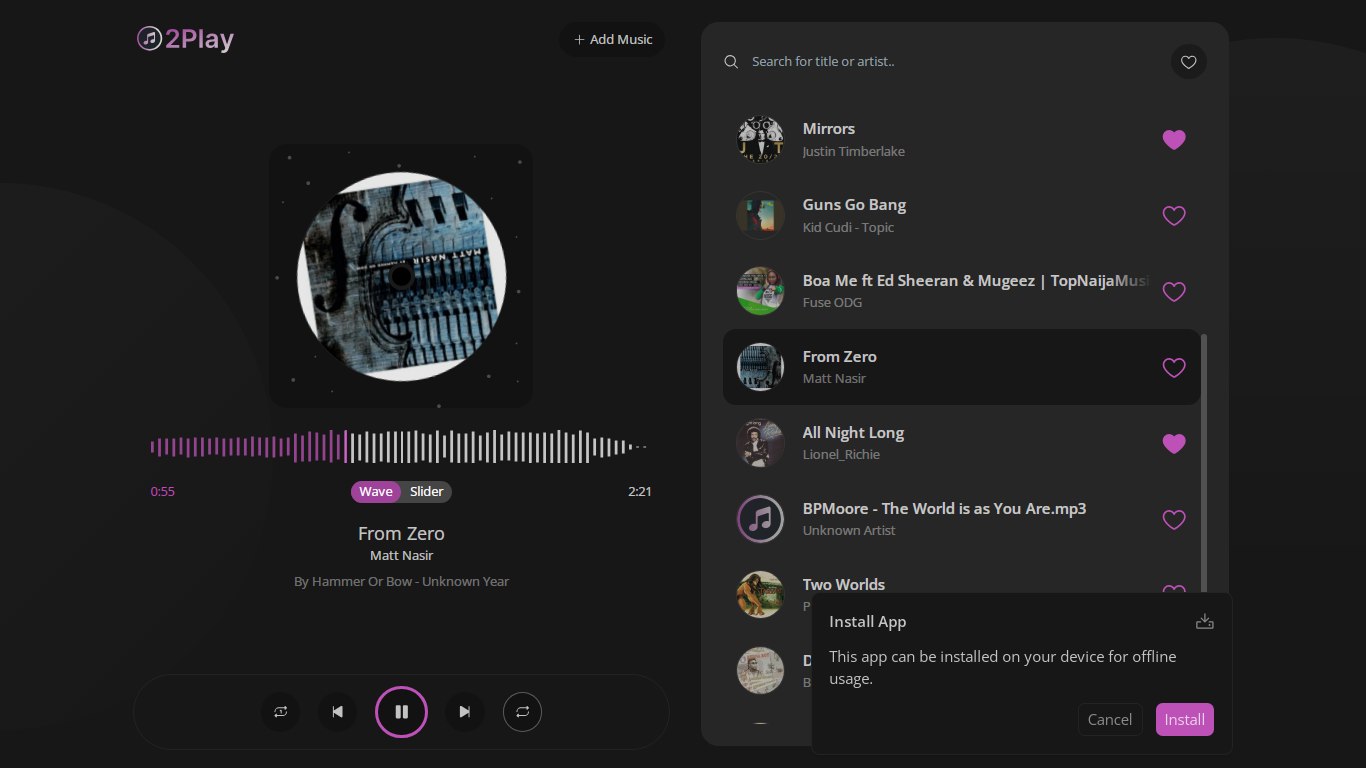Viewport: 1366px width, 768px height.
Task: Click the Unknown Artist label
Action: tap(849, 531)
